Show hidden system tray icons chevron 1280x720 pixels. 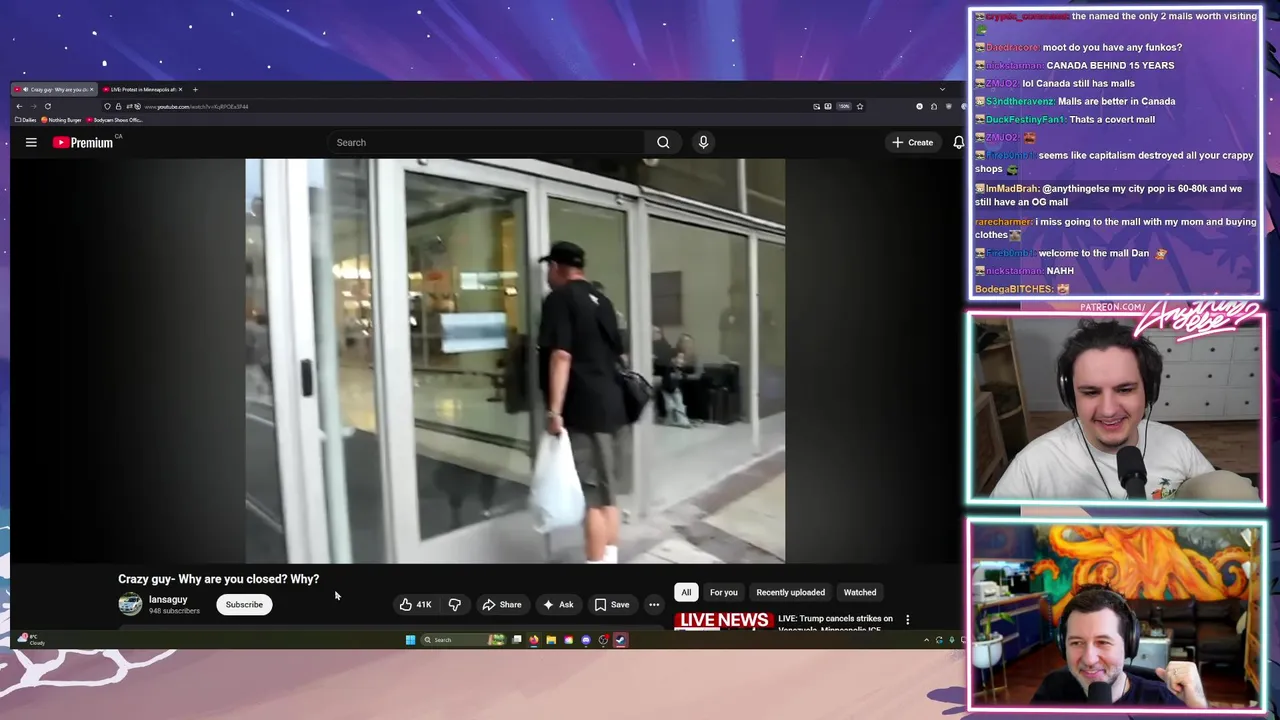pyautogui.click(x=926, y=640)
